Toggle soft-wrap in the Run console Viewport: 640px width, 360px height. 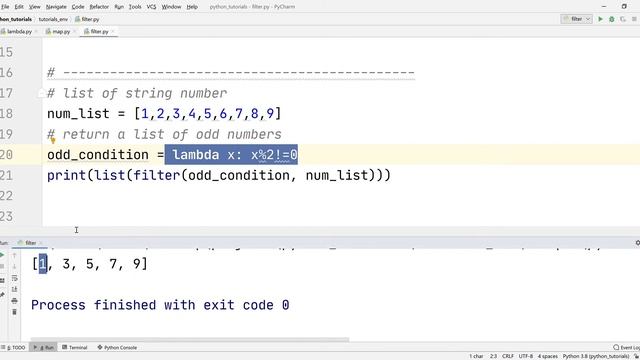(x=14, y=278)
